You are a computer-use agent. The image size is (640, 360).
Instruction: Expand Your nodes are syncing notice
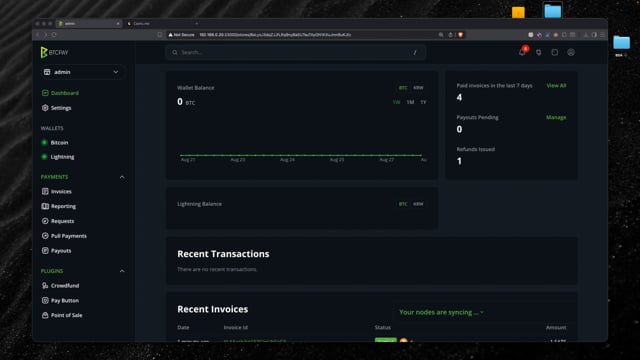point(441,312)
